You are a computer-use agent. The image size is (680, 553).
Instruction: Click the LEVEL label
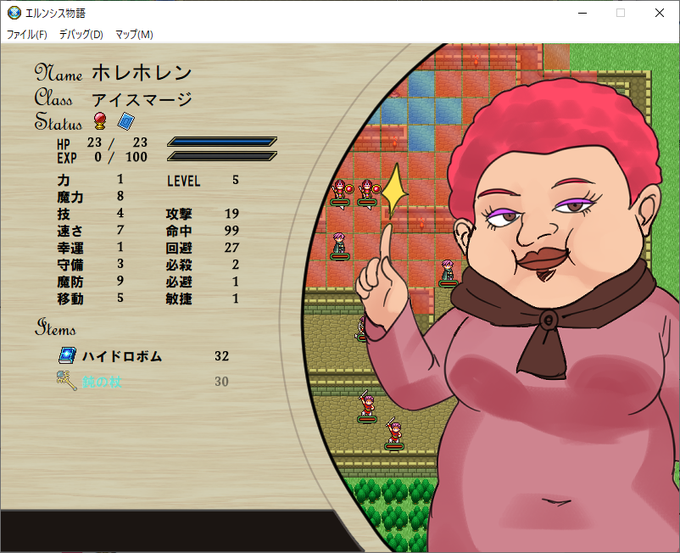[x=183, y=181]
